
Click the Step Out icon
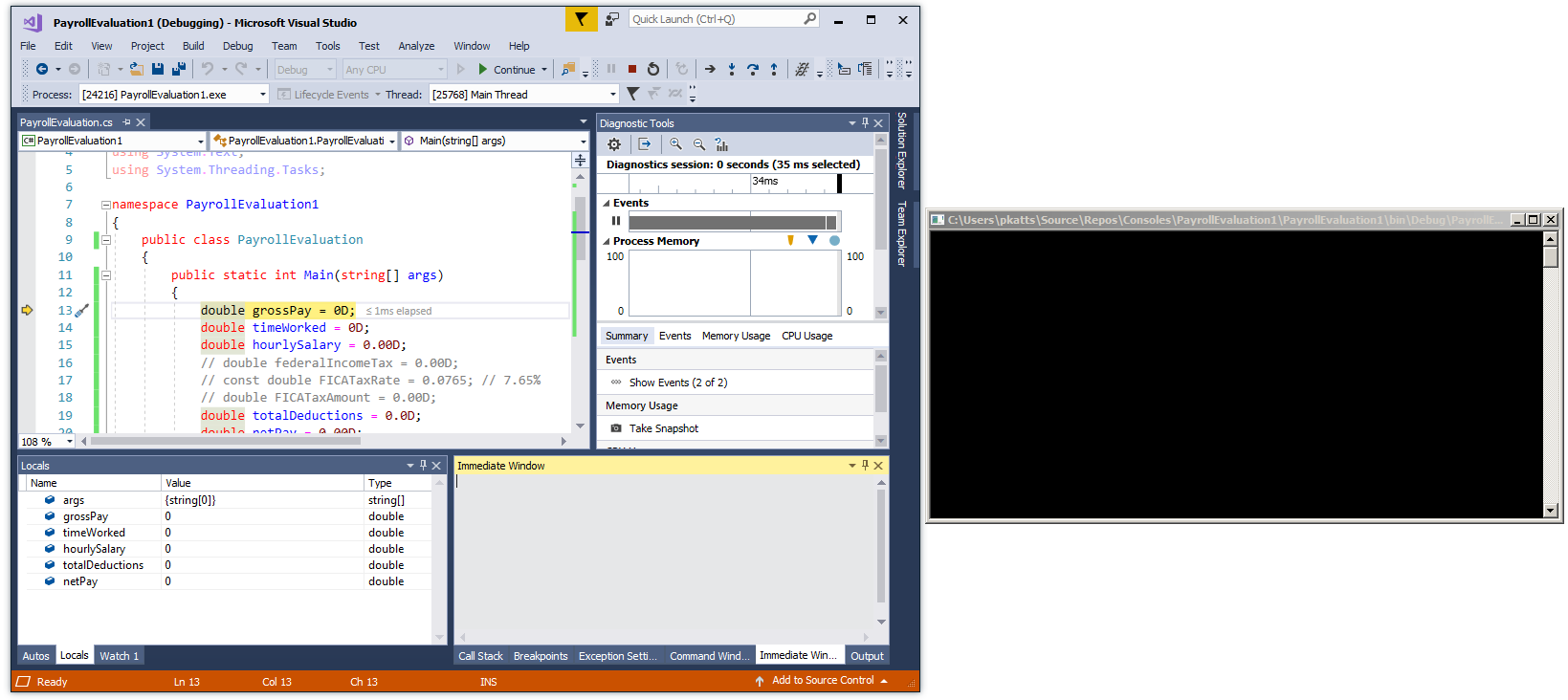(774, 69)
